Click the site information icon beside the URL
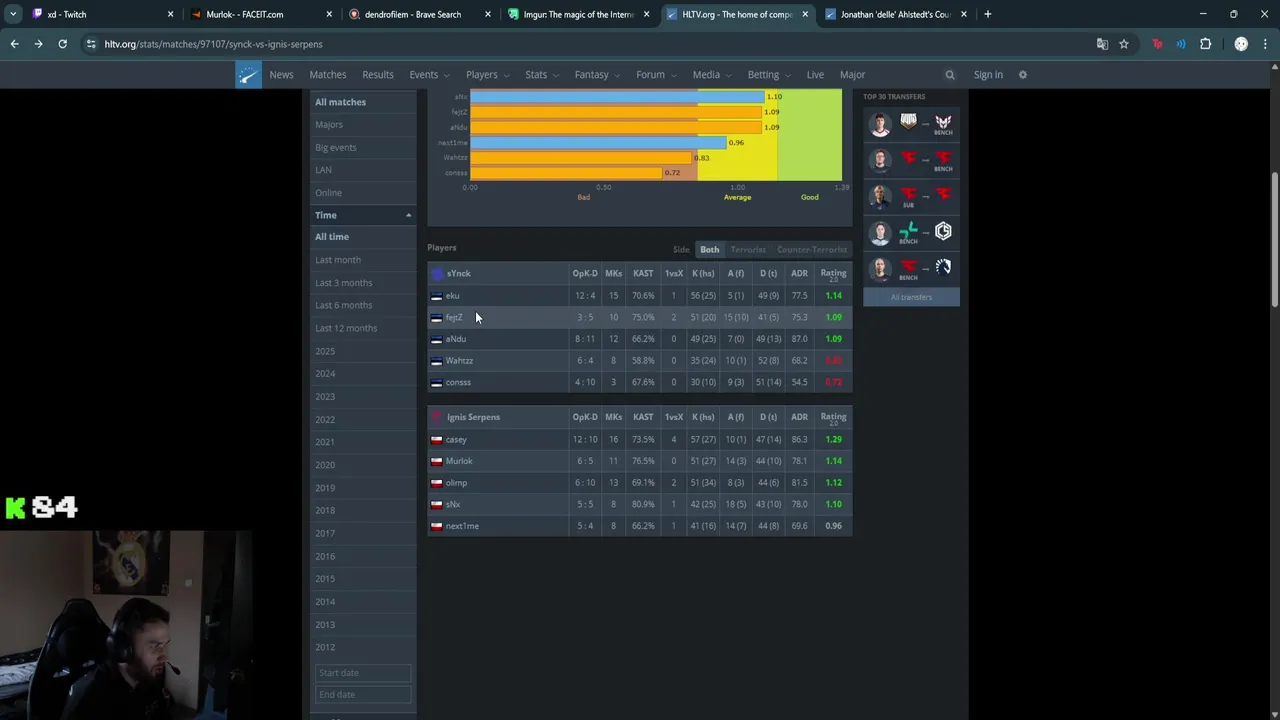The height and width of the screenshot is (720, 1280). (x=91, y=44)
